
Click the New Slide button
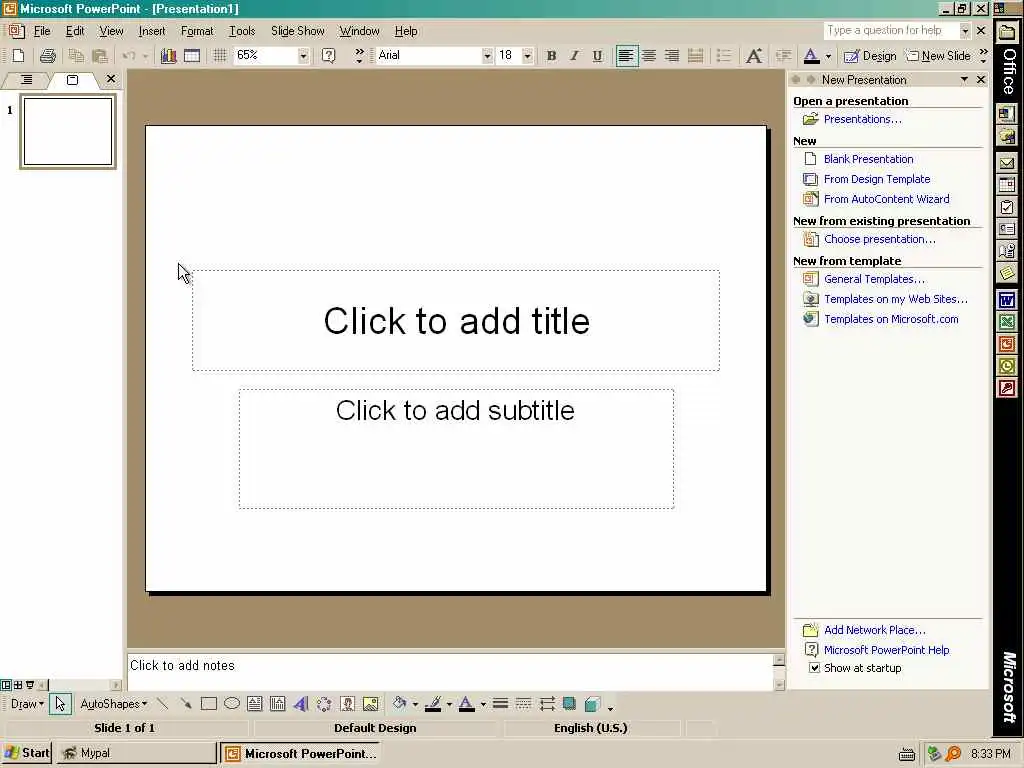coord(938,56)
